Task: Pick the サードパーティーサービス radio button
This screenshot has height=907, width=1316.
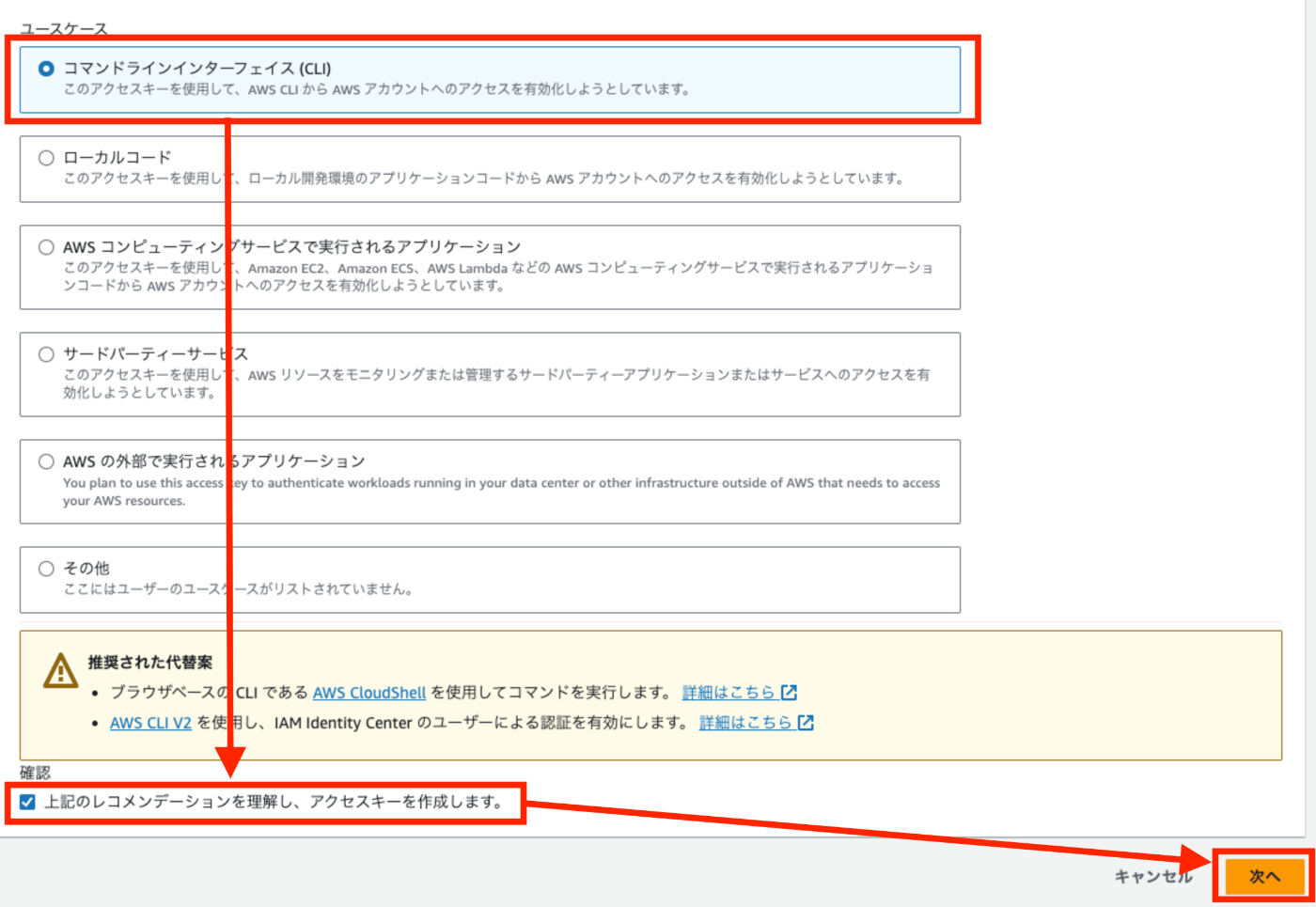Action: [x=46, y=354]
